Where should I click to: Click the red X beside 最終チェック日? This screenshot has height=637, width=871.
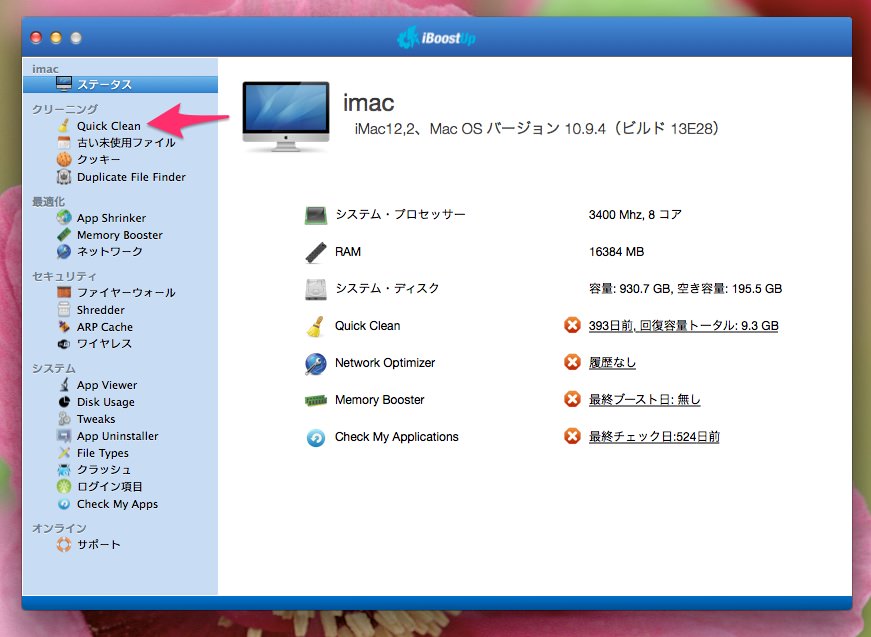[572, 436]
